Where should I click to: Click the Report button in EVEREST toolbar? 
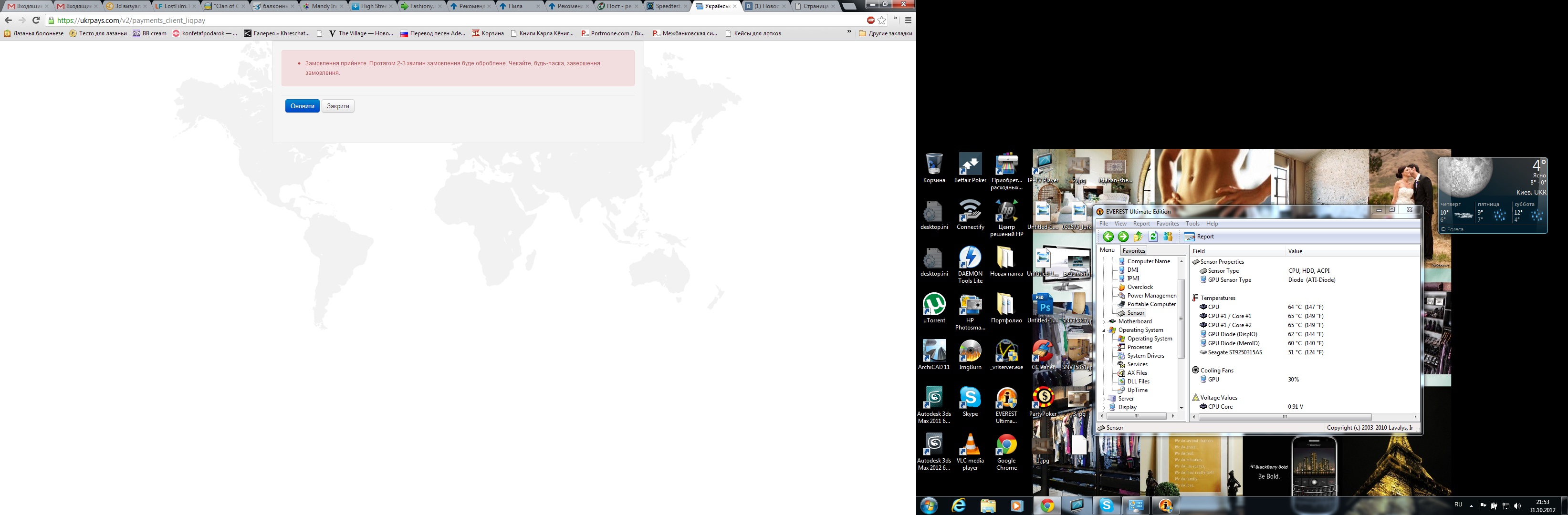coord(1199,237)
